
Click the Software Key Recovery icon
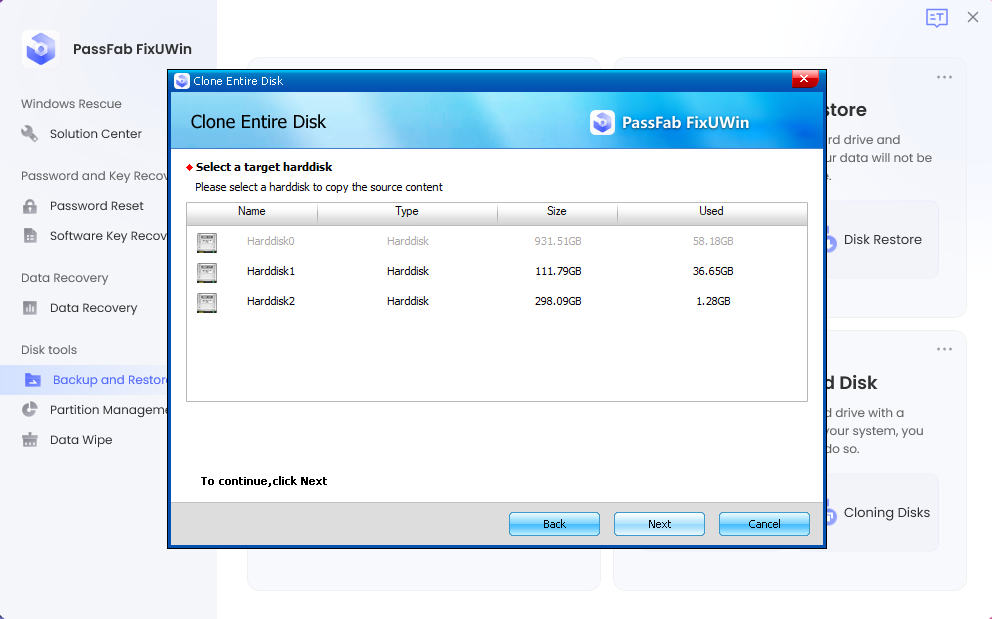(x=30, y=236)
